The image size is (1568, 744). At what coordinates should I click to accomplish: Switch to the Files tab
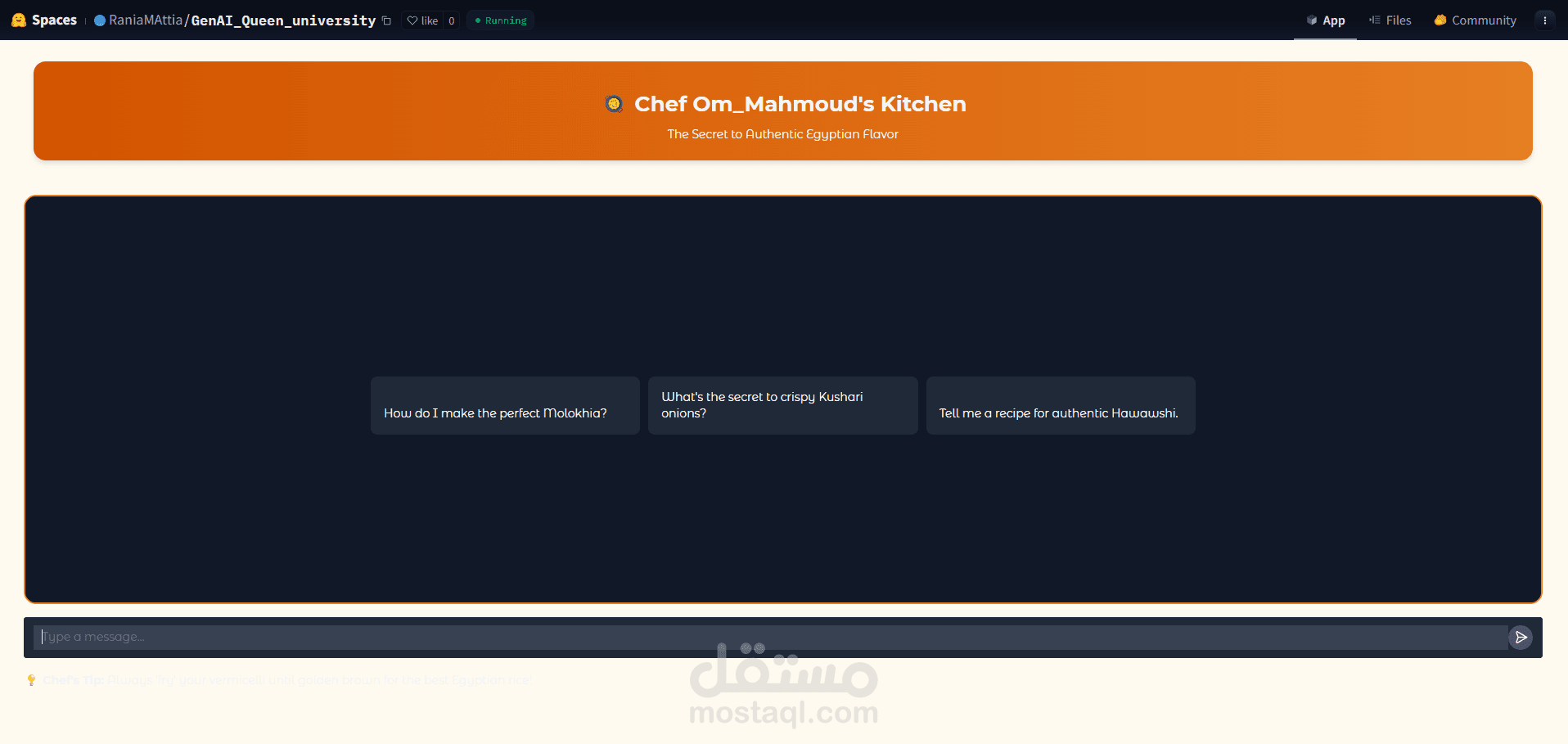tap(1397, 20)
